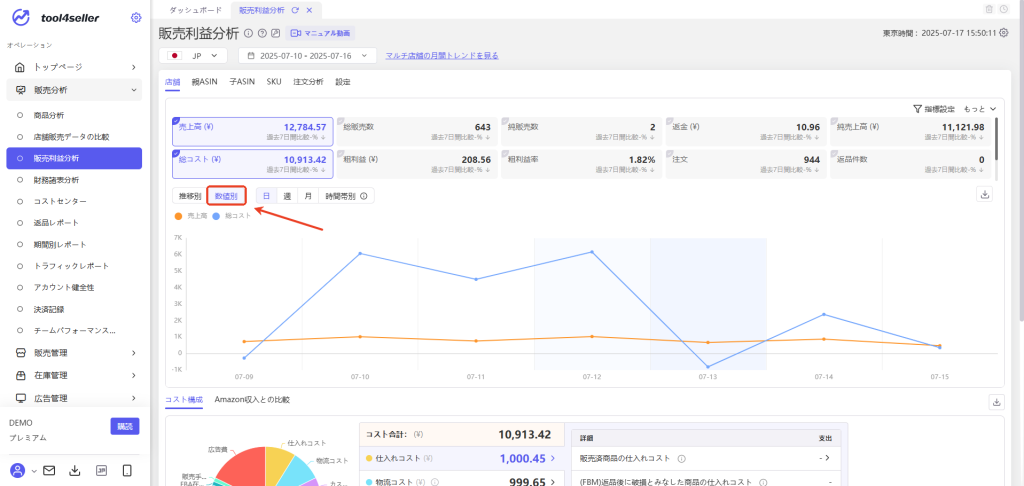The width and height of the screenshot is (1024, 486).
Task: Expand the 在庫管理 sidebar section
Action: (x=133, y=376)
